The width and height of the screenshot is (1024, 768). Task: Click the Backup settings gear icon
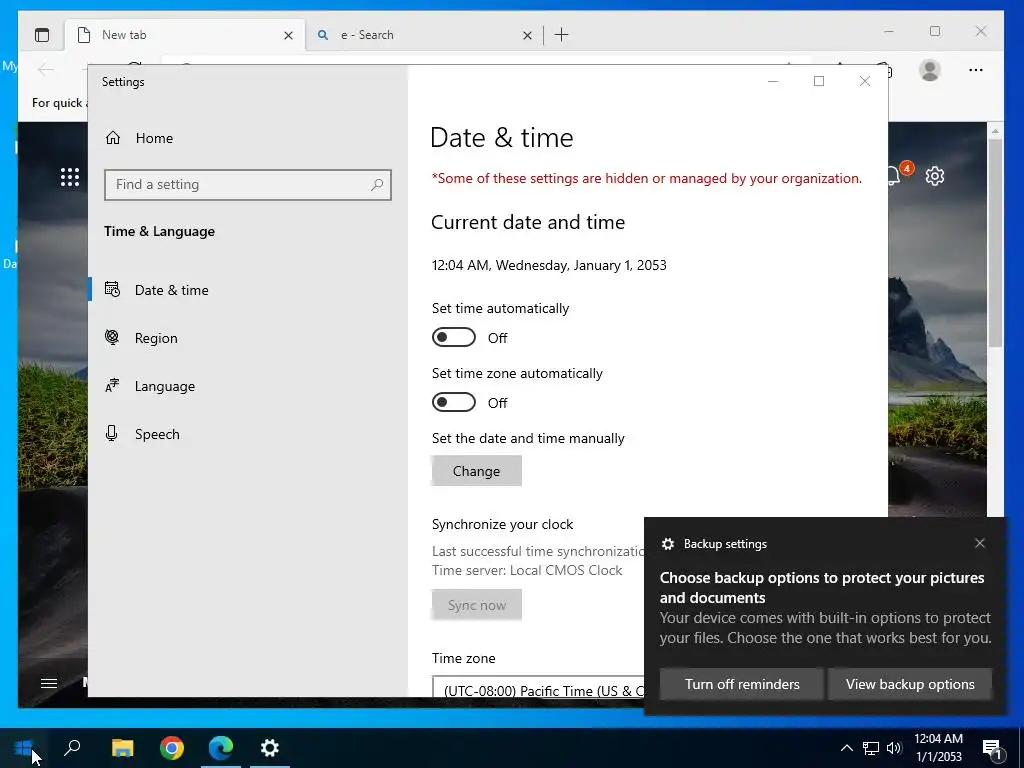pos(667,544)
